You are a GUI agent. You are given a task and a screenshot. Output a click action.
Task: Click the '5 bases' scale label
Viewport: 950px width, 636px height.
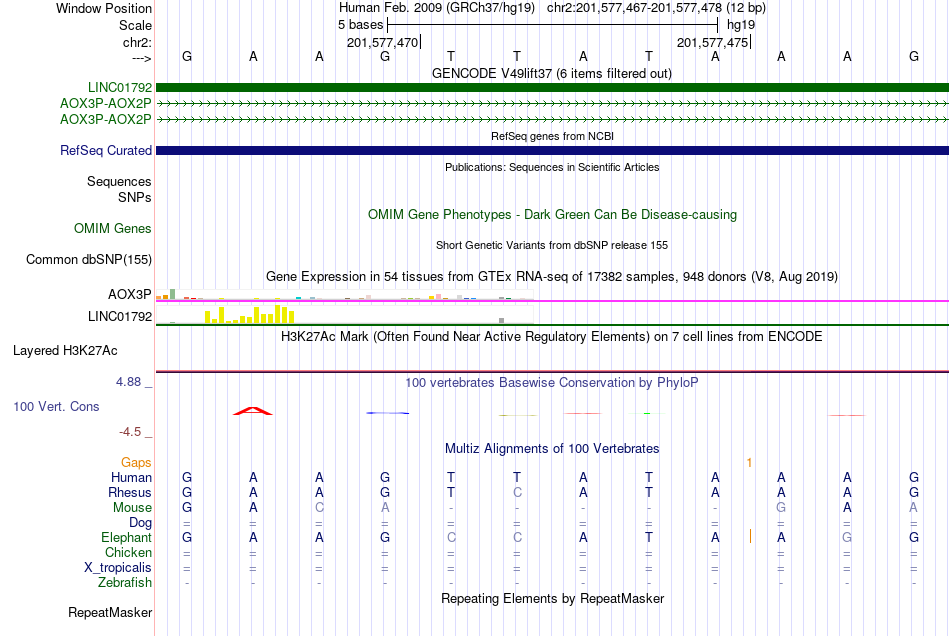point(360,25)
